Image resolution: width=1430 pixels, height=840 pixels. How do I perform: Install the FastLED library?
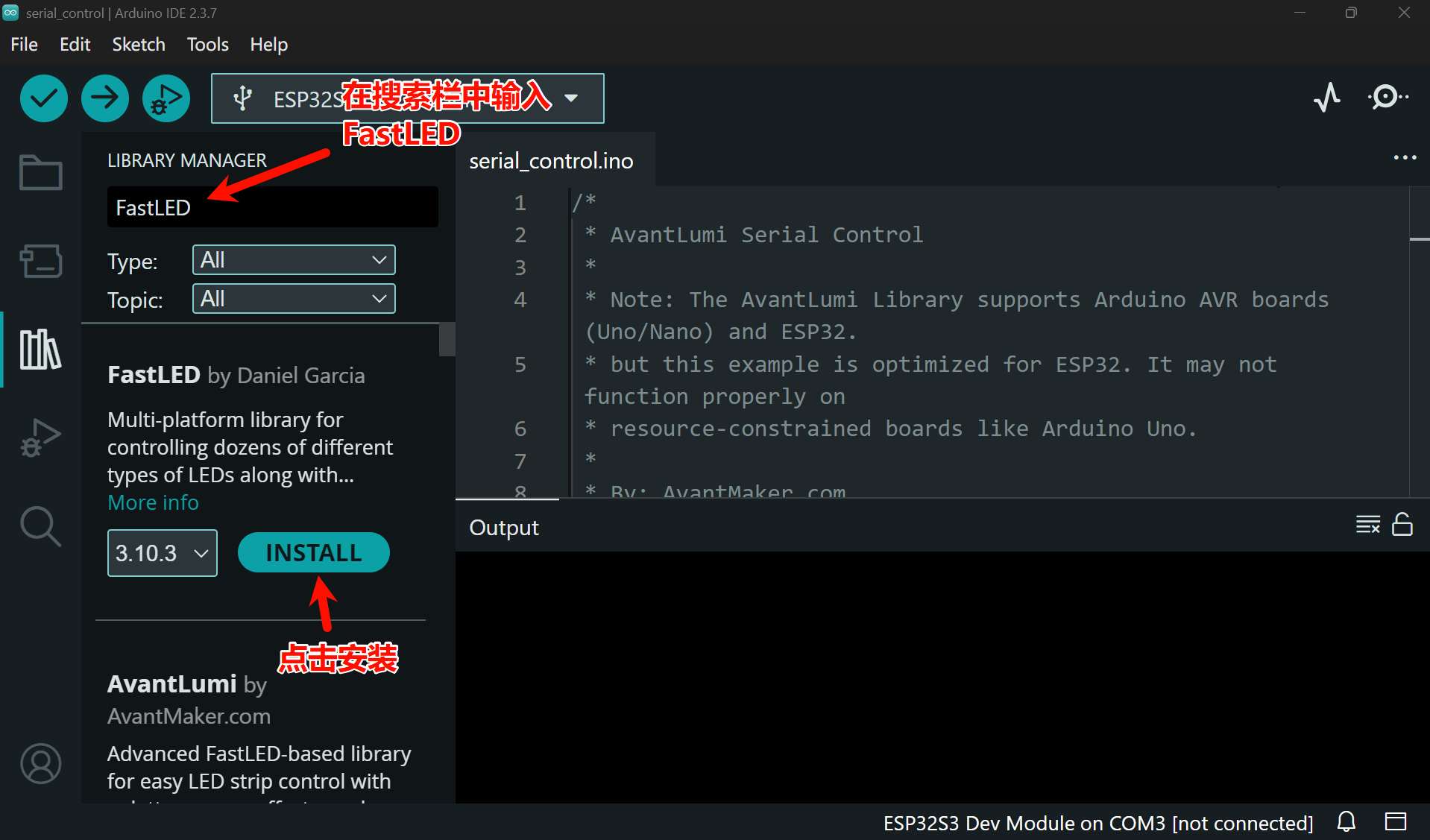click(314, 552)
